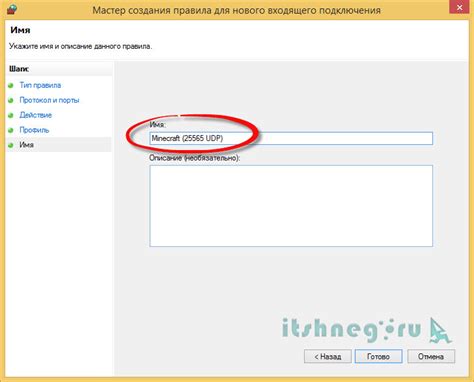This screenshot has height=382, width=474.
Task: Click inside the Описание text area
Action: pos(291,206)
